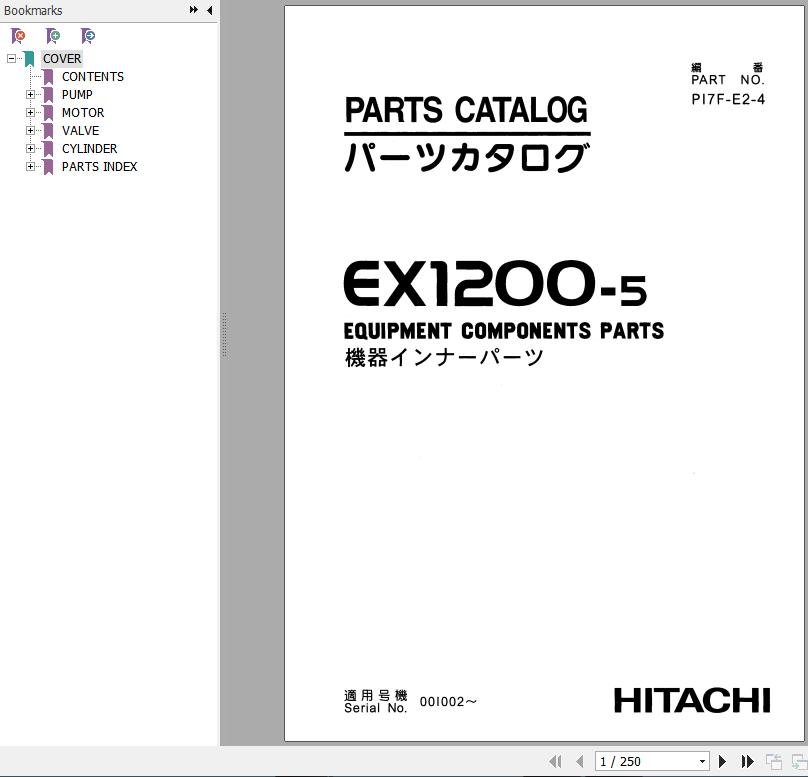Click the previous view icon in status bar
808x777 pixels.
(x=773, y=761)
